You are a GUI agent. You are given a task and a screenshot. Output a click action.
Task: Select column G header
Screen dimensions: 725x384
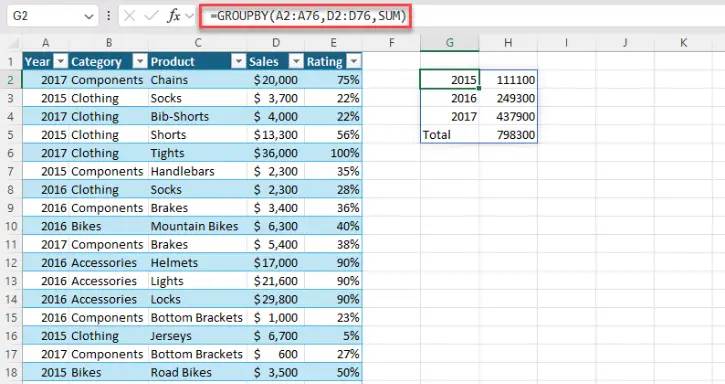pyautogui.click(x=449, y=43)
